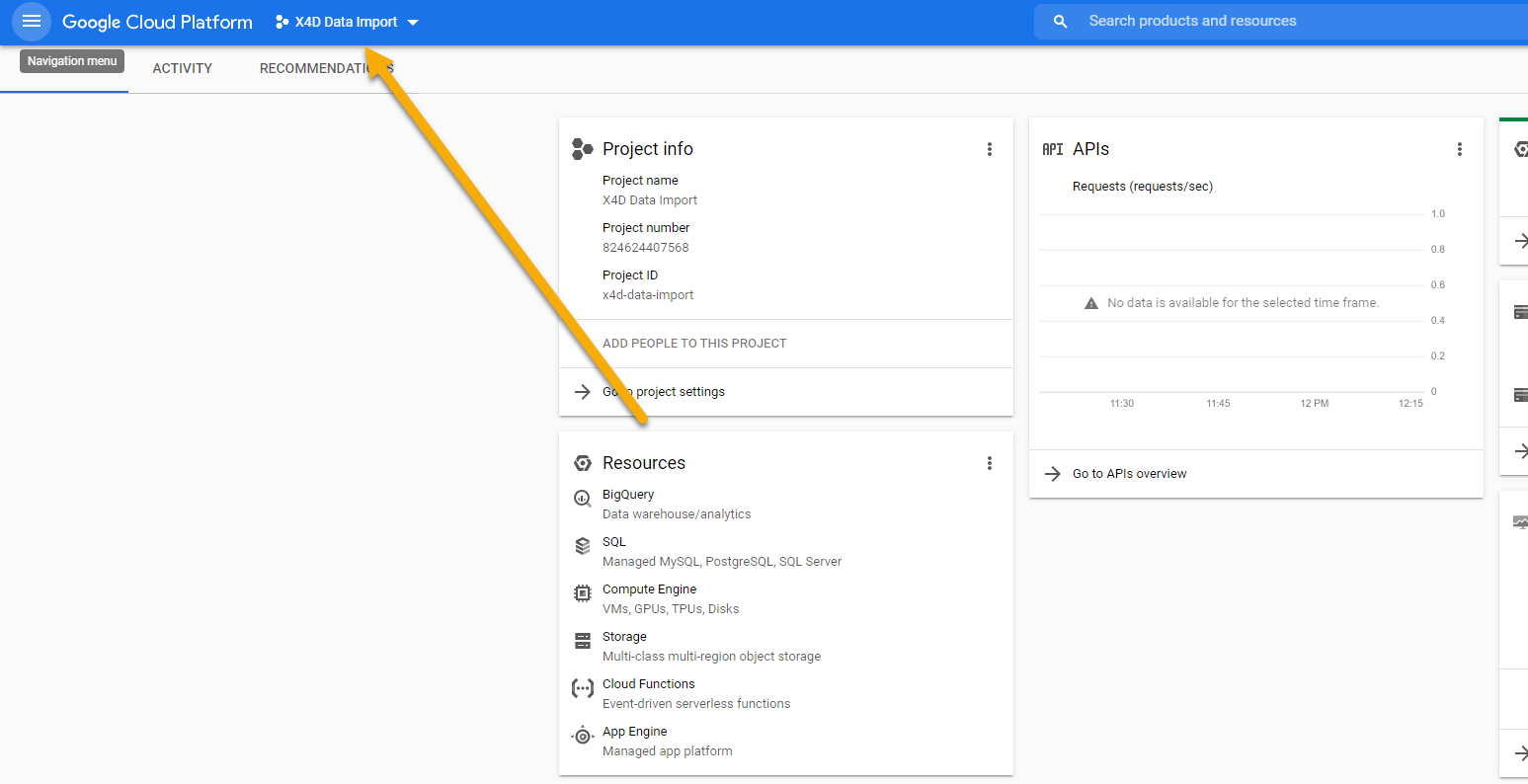The height and width of the screenshot is (784, 1528).
Task: Open APIs card three-dot menu
Action: [1459, 149]
